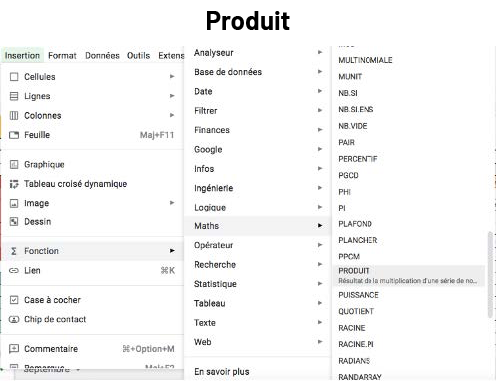
Task: Open the Base de données category
Action: click(x=257, y=72)
